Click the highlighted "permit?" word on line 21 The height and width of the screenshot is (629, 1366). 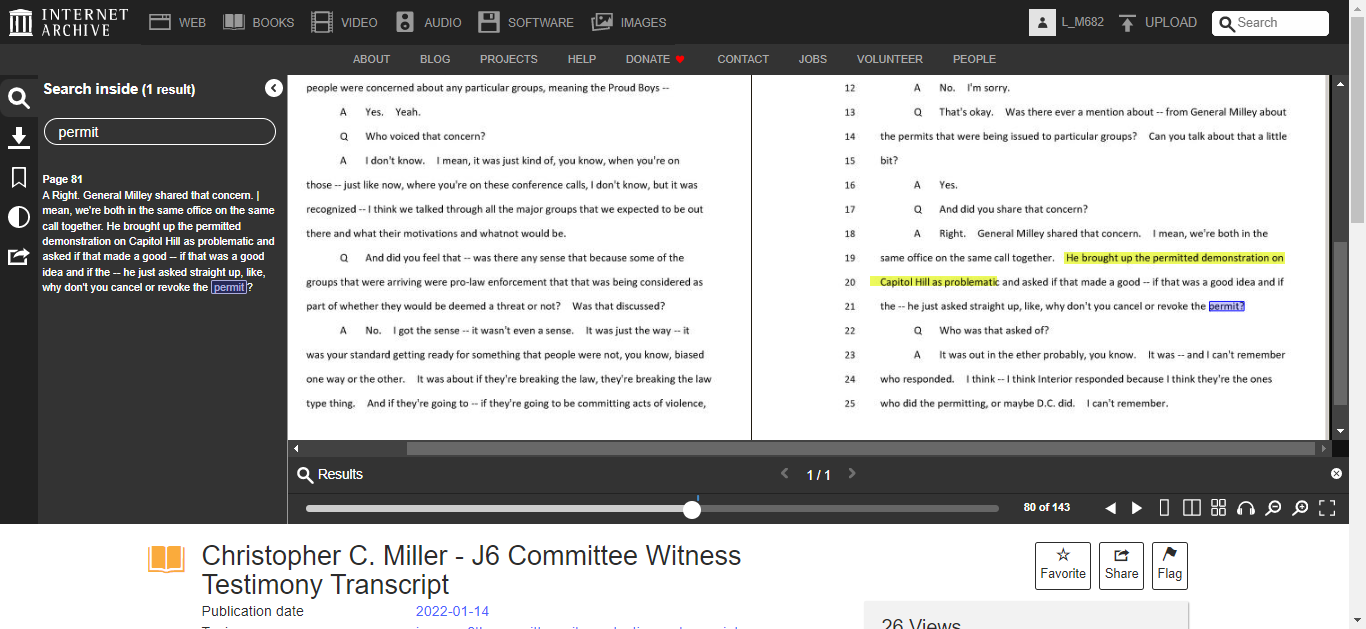(1227, 307)
